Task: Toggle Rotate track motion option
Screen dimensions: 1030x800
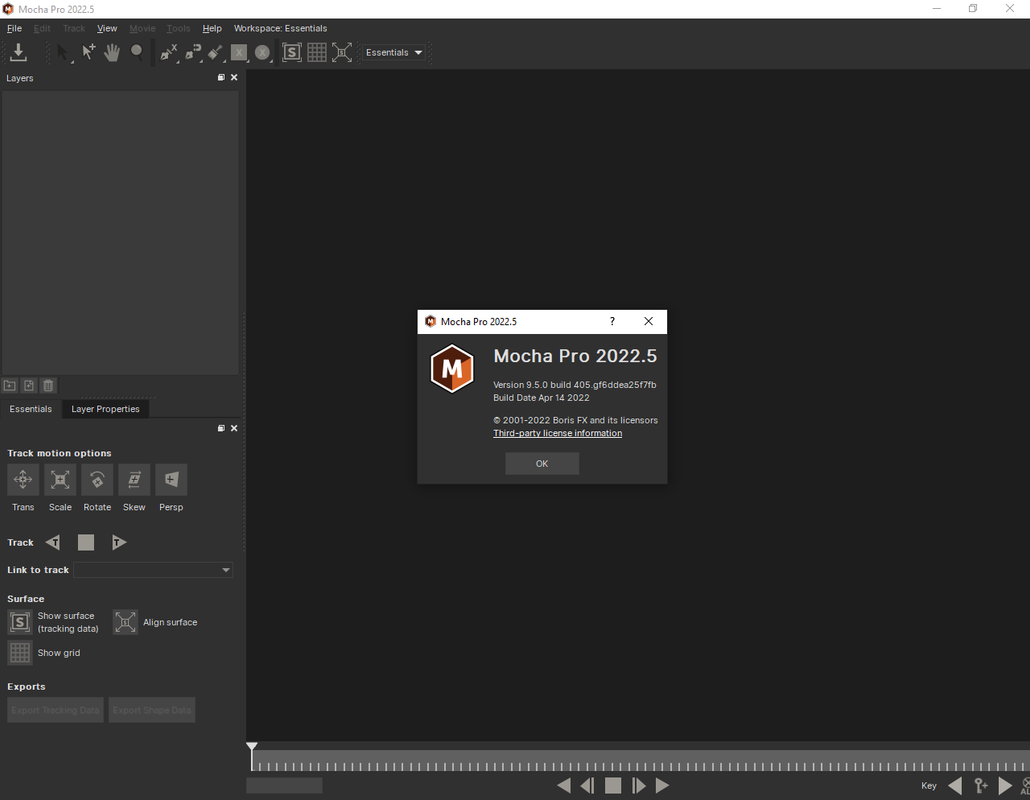Action: (97, 479)
